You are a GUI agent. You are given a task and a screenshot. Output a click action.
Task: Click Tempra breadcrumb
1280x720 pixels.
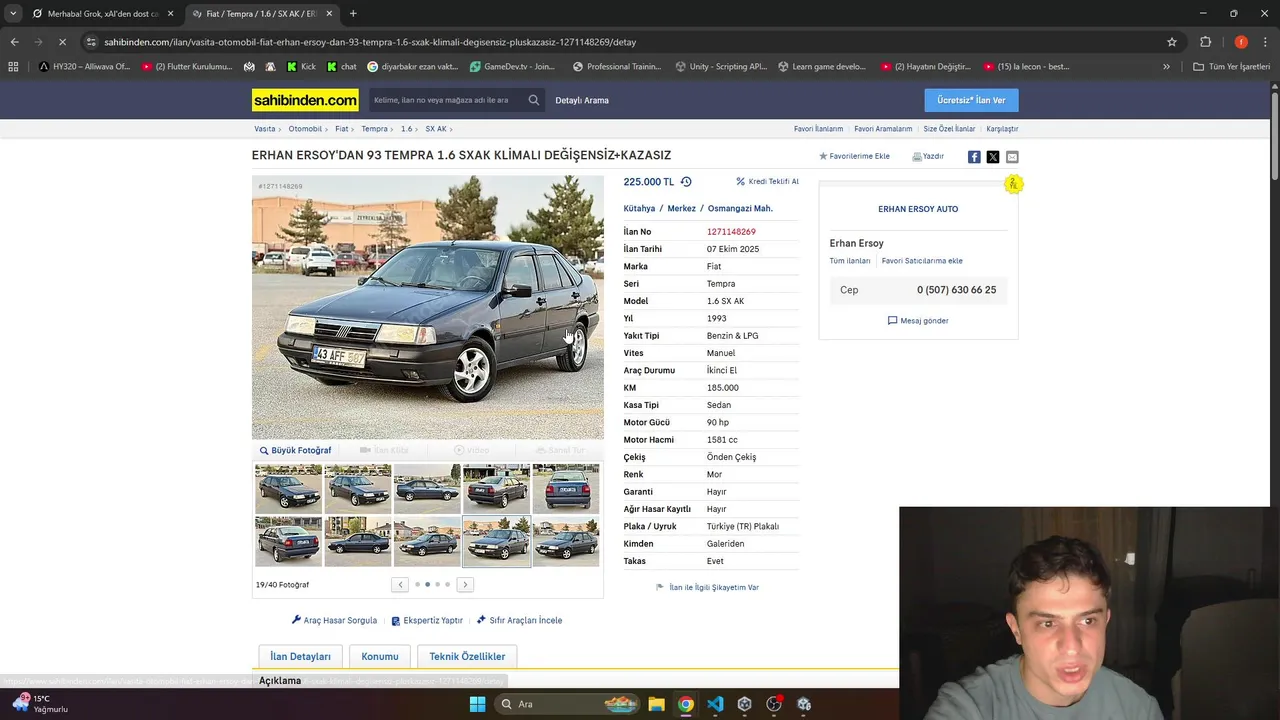pyautogui.click(x=374, y=129)
